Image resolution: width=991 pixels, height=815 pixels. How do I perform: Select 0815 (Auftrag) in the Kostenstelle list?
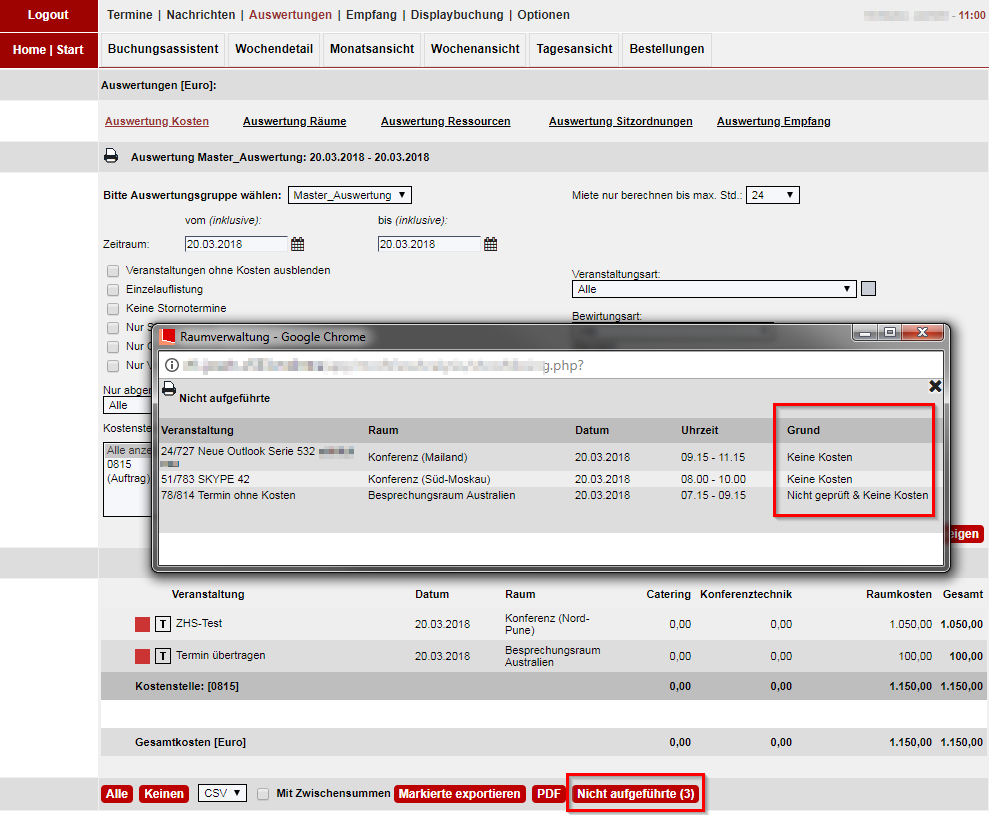pos(129,471)
